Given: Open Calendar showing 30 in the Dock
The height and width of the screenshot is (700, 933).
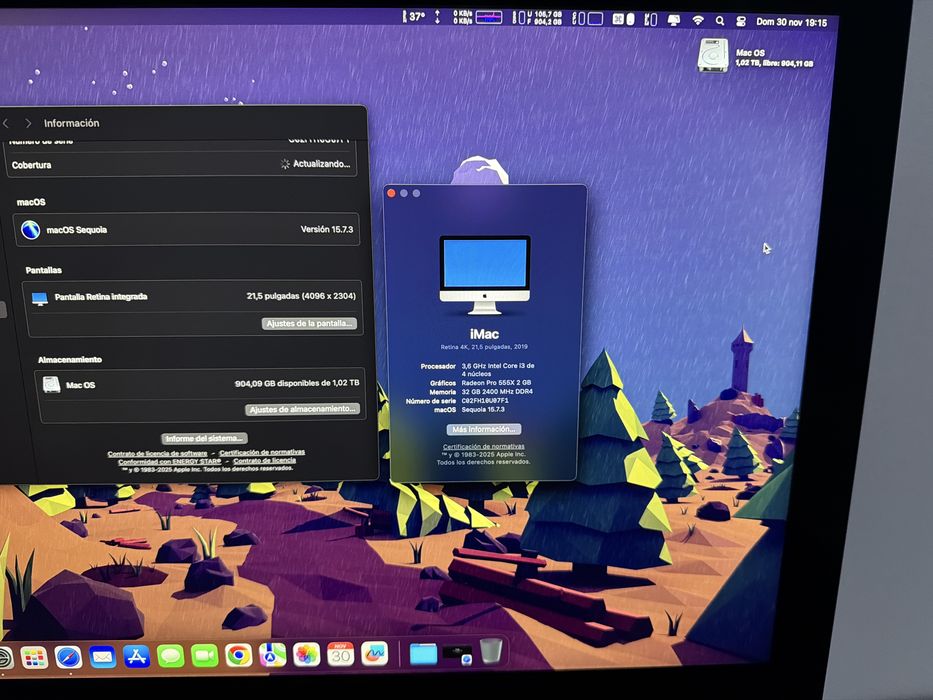Looking at the screenshot, I should (x=340, y=654).
